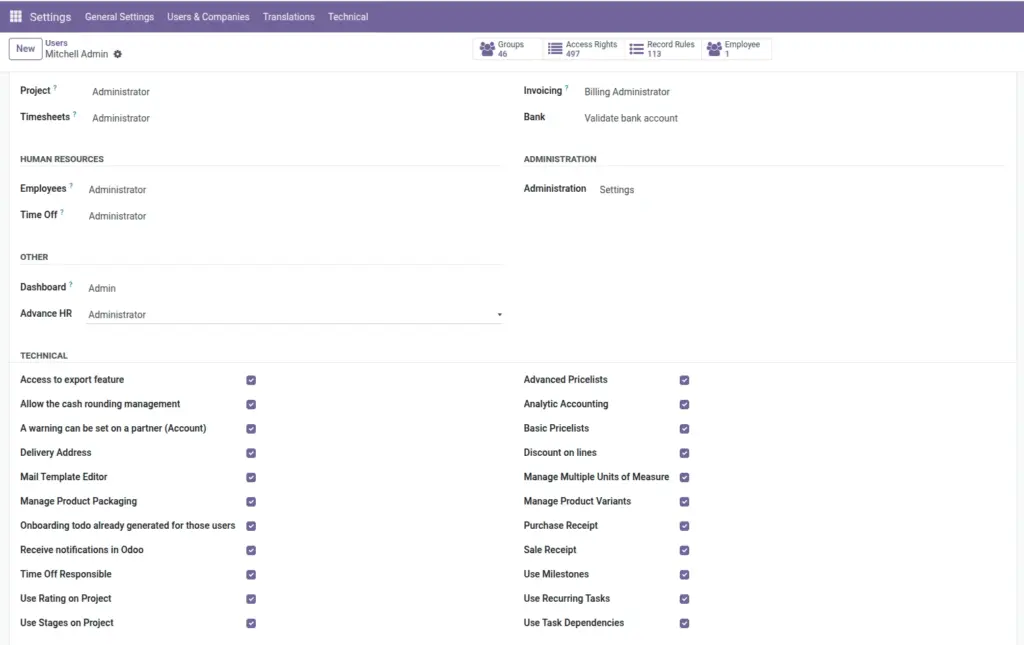Viewport: 1024px width, 645px height.
Task: Toggle Sale Receipt checkbox
Action: [x=684, y=550]
